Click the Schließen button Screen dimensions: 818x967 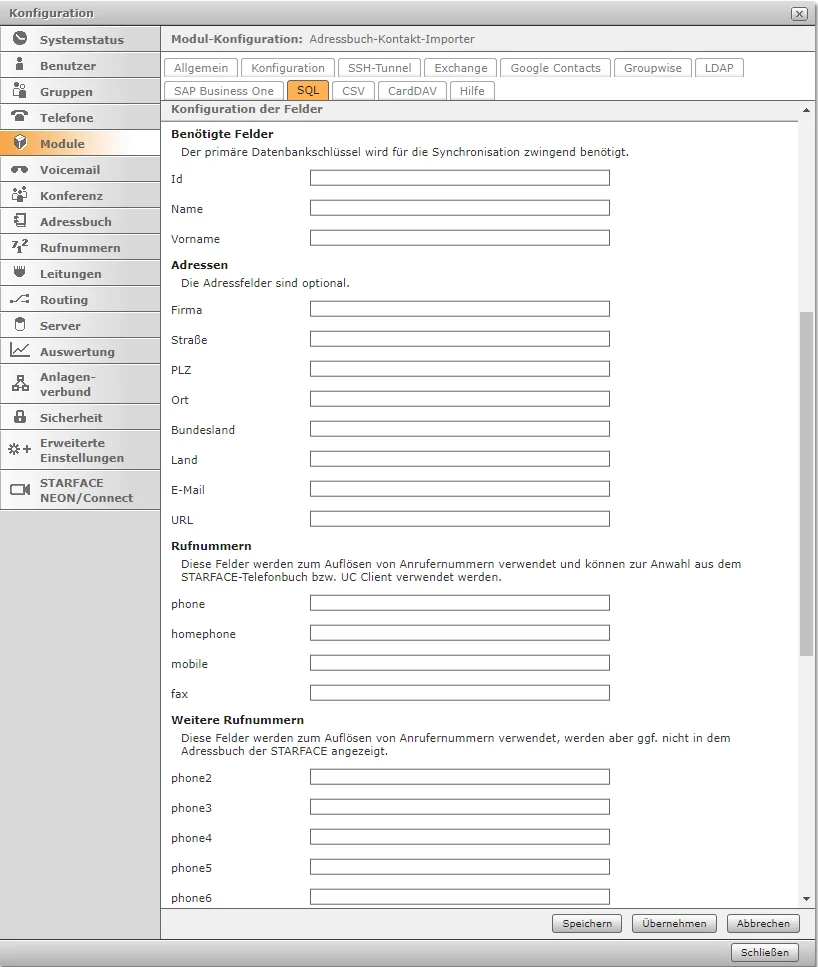(766, 952)
